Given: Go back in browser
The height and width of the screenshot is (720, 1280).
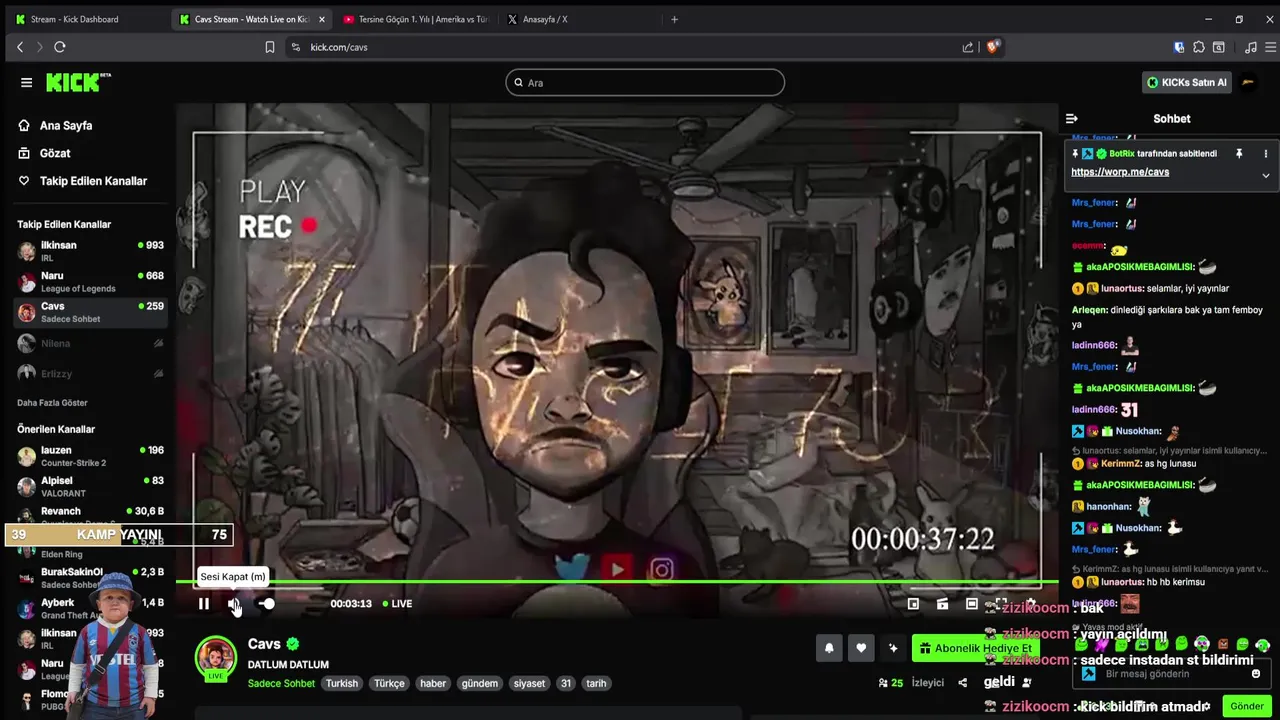Looking at the screenshot, I should click(x=20, y=47).
